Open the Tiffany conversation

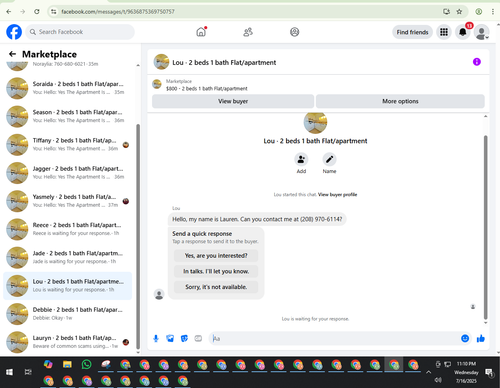coord(68,145)
